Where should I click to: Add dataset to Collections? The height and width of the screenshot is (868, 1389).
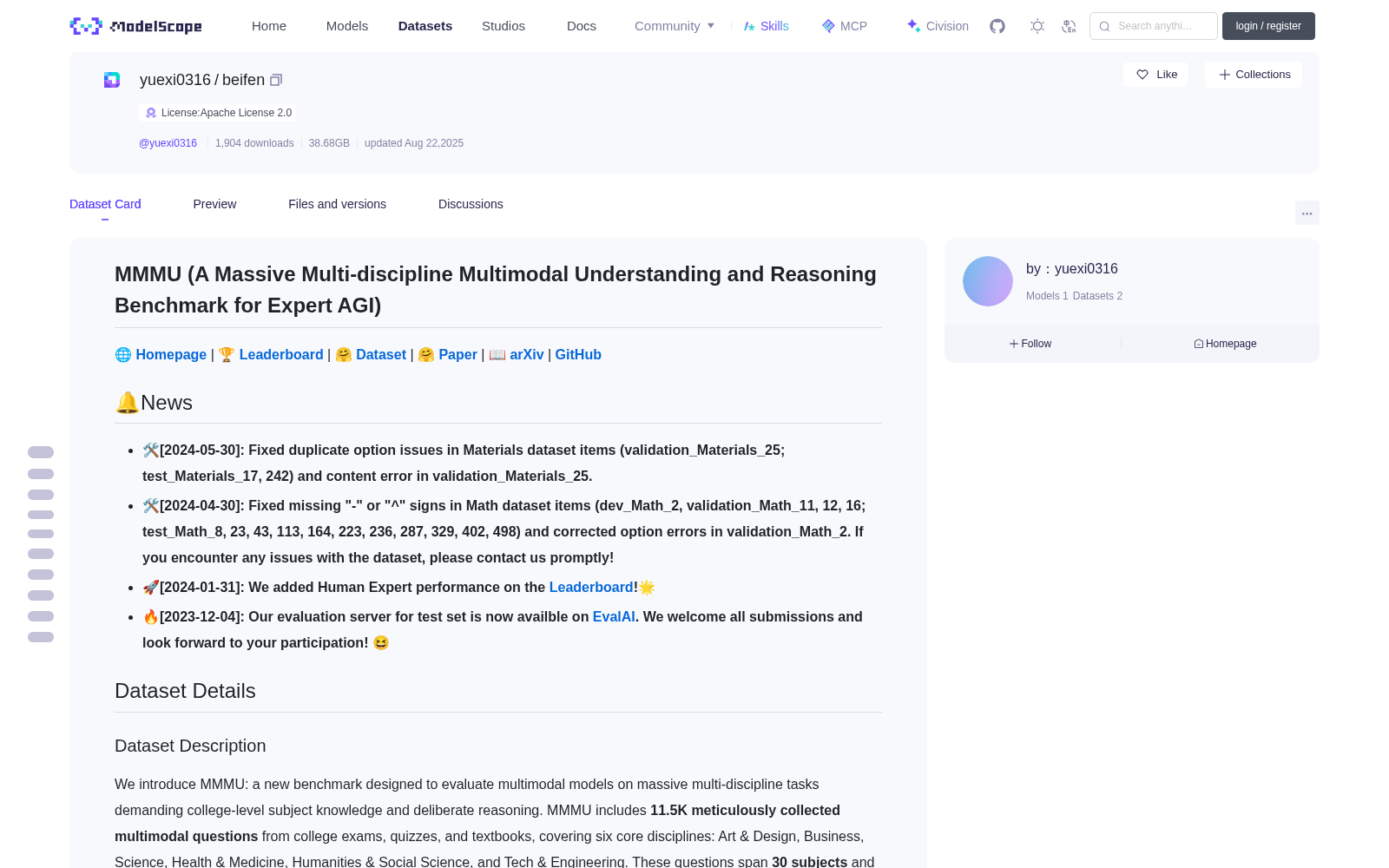(1254, 75)
